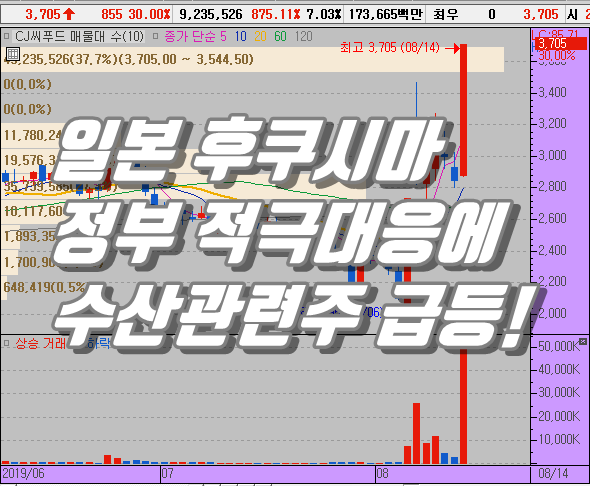Click the 3,400 price axis label
The height and width of the screenshot is (486, 590).
(553, 92)
